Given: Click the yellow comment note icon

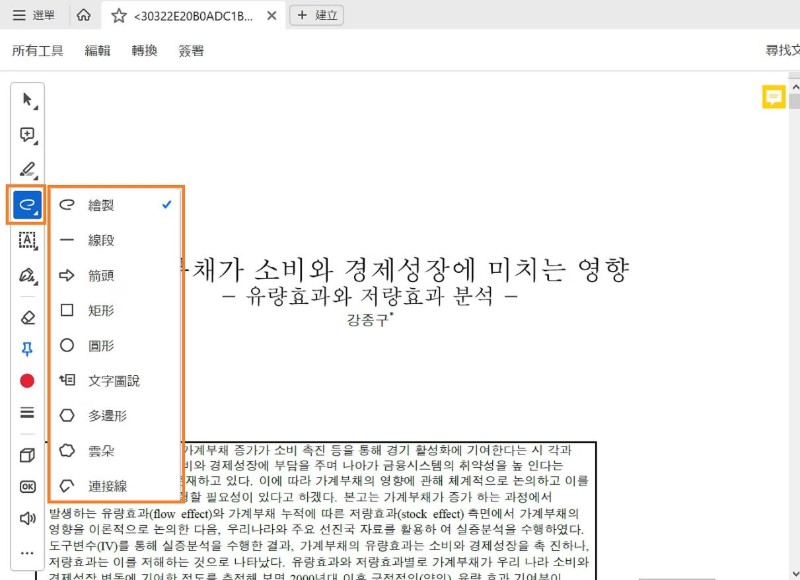Looking at the screenshot, I should tap(773, 97).
